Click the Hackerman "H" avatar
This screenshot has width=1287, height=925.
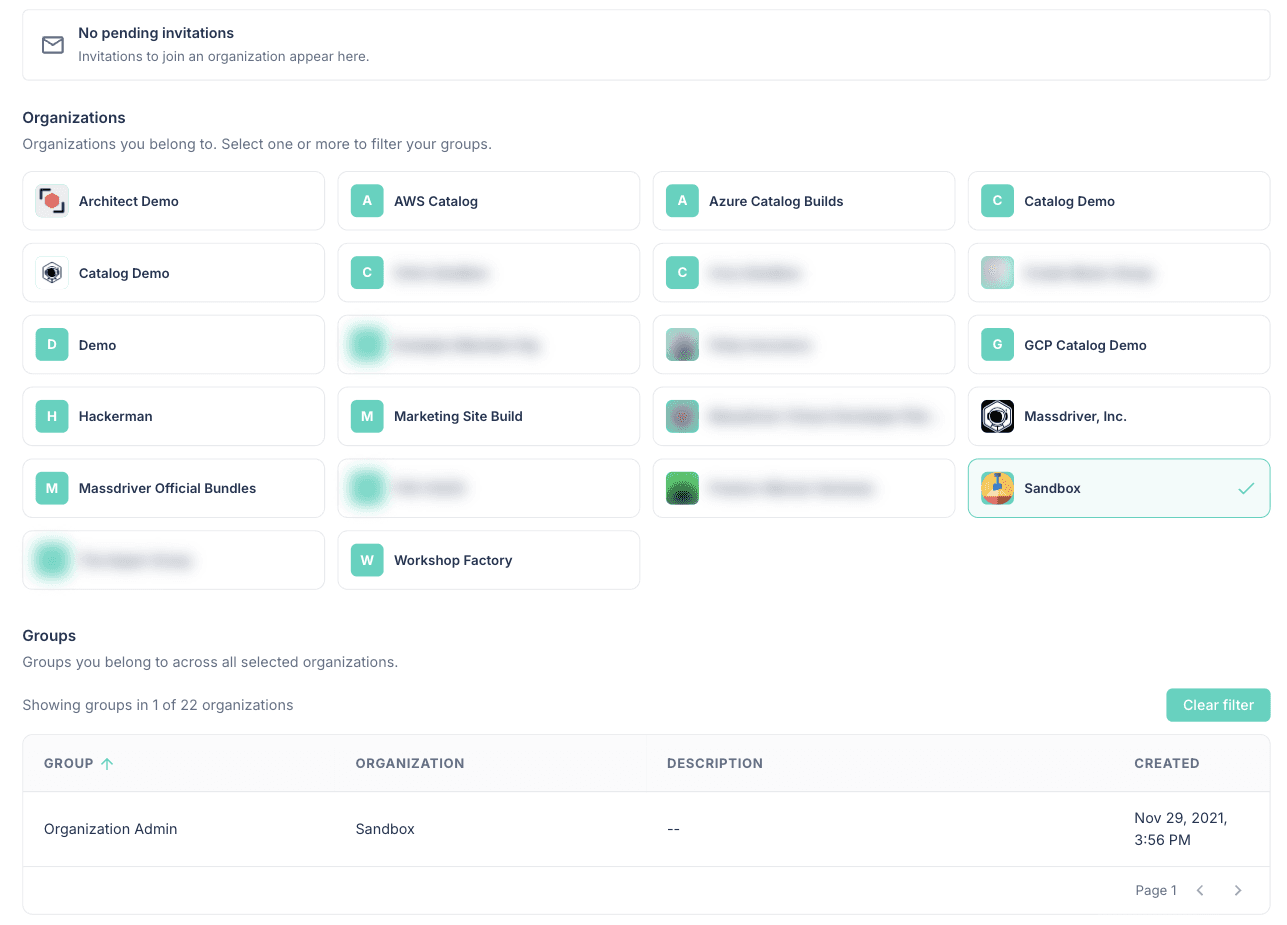click(x=52, y=416)
